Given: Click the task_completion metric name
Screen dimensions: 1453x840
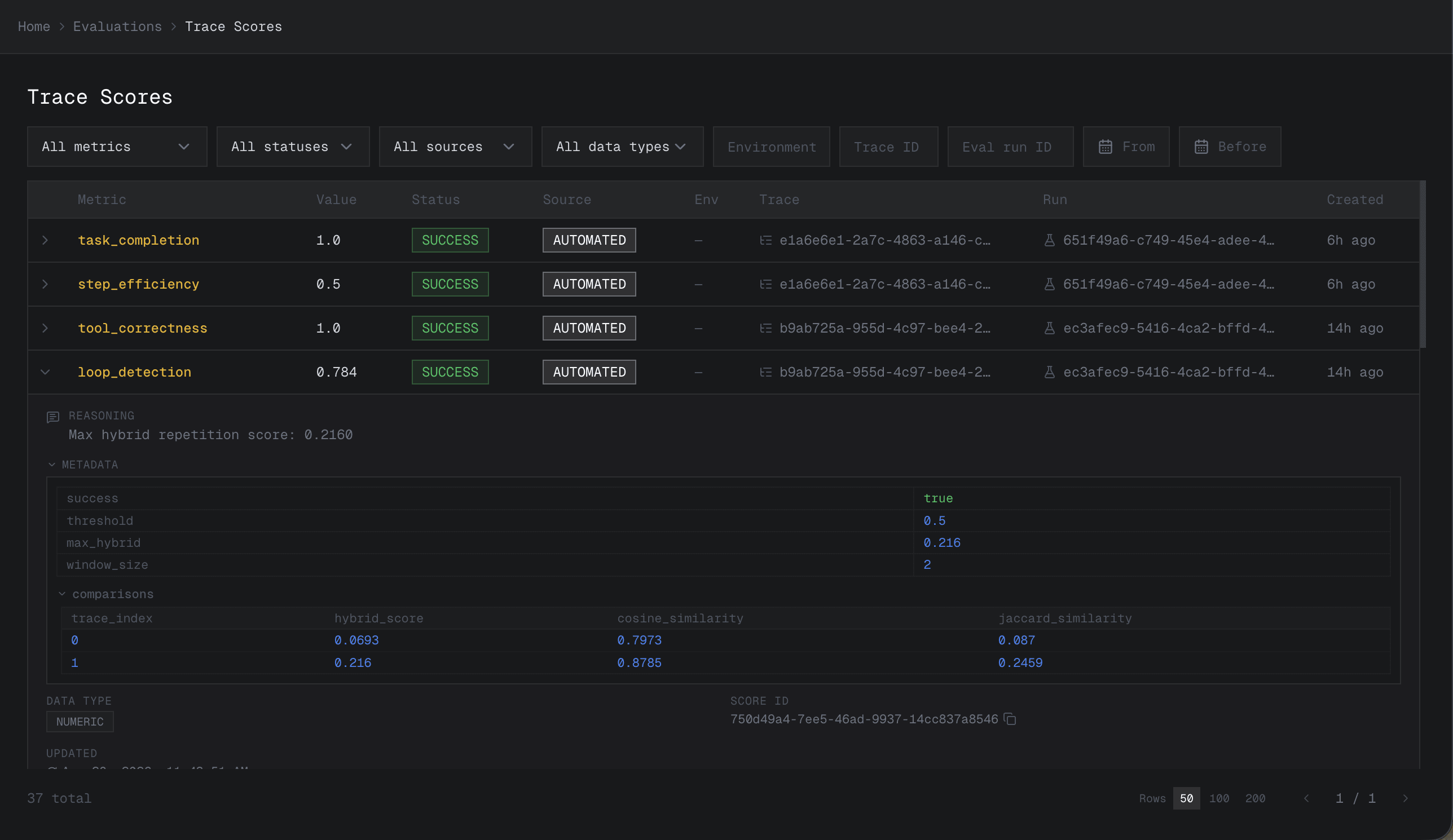Looking at the screenshot, I should 138,240.
